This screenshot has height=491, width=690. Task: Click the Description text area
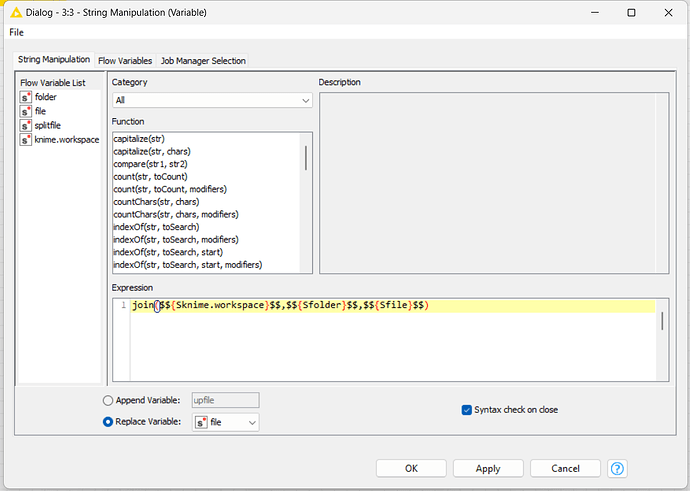pos(494,183)
